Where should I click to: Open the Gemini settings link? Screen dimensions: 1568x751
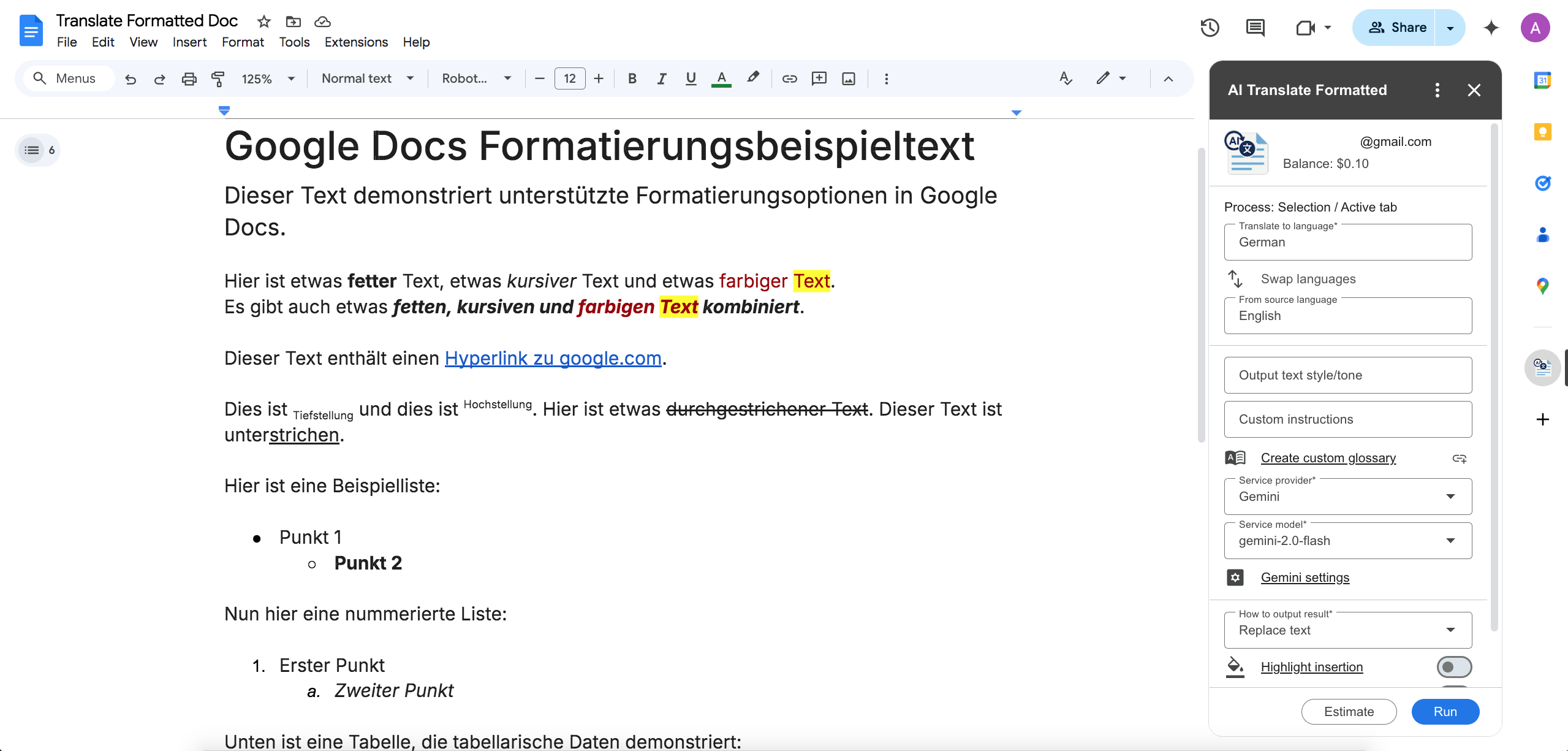[1305, 578]
